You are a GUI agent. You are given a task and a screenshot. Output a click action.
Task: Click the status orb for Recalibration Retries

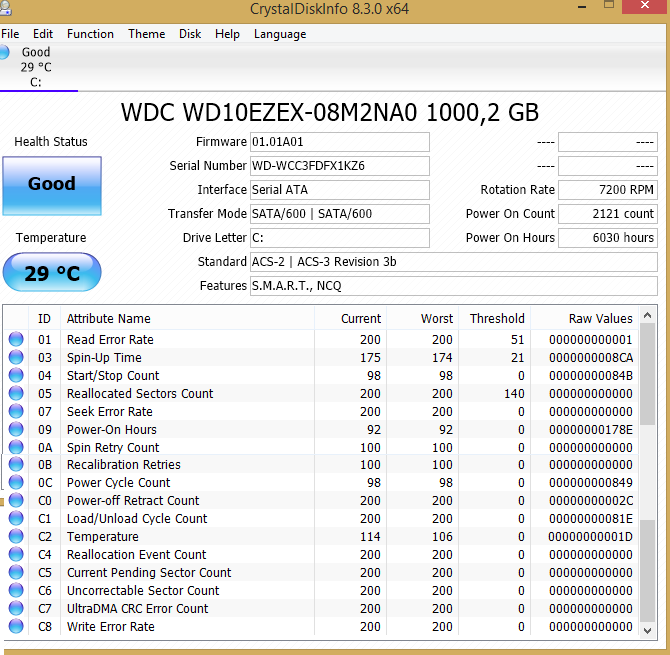(16, 464)
